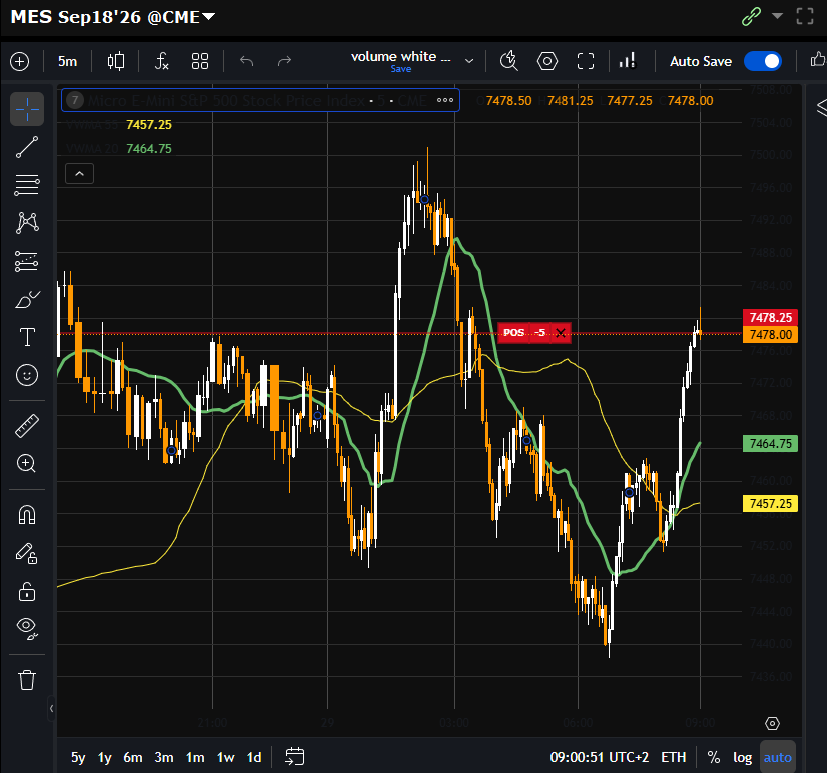Change the candlestick chart style

[x=116, y=61]
